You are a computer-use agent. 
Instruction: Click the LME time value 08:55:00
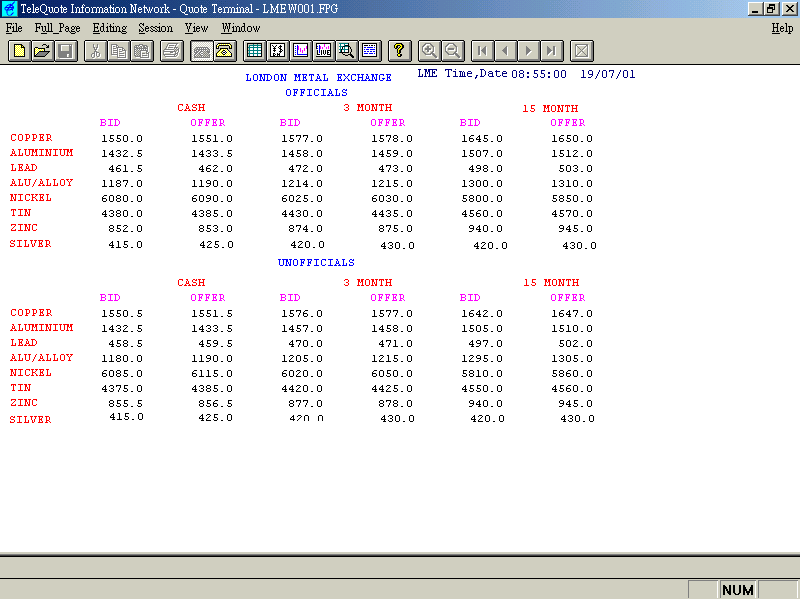click(x=539, y=74)
